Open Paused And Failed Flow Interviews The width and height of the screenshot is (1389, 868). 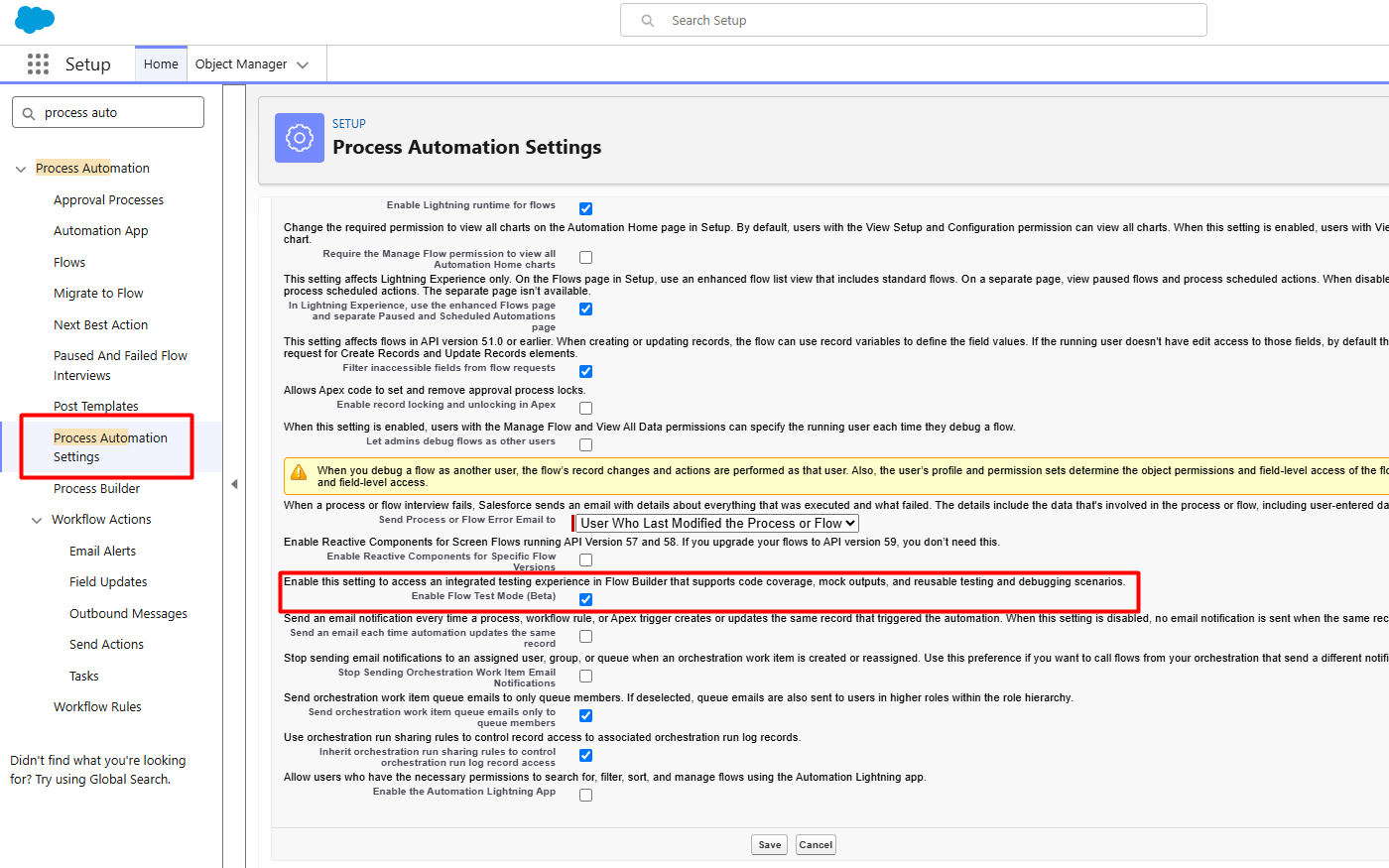[120, 365]
